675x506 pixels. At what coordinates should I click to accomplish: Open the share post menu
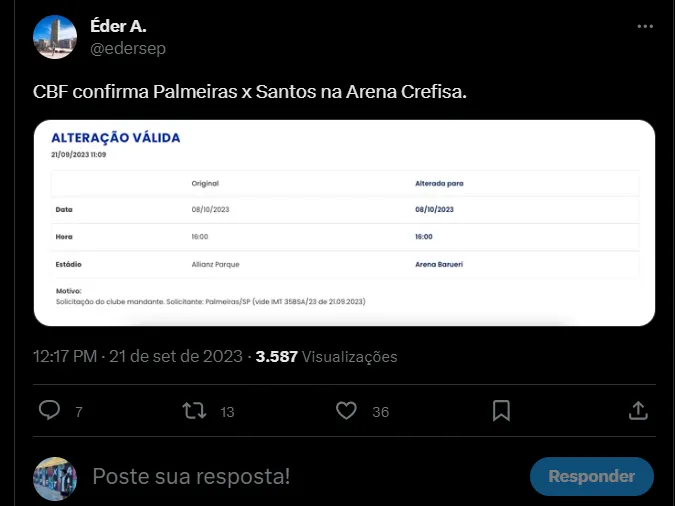click(x=638, y=411)
